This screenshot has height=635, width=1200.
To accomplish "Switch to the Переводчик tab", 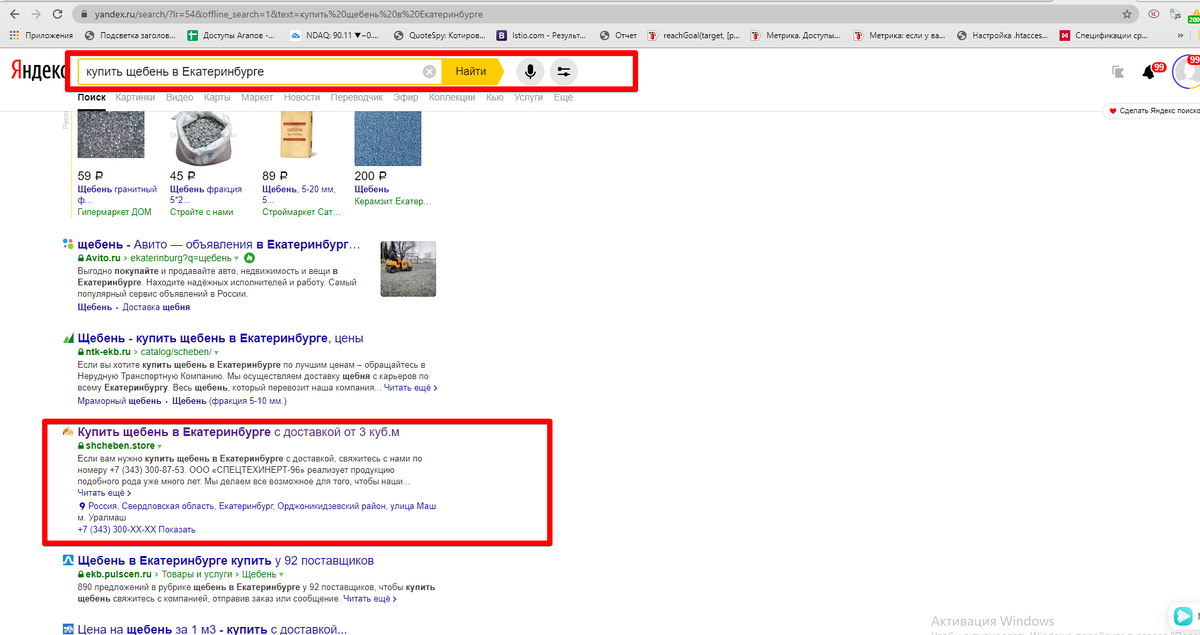I will pos(357,98).
